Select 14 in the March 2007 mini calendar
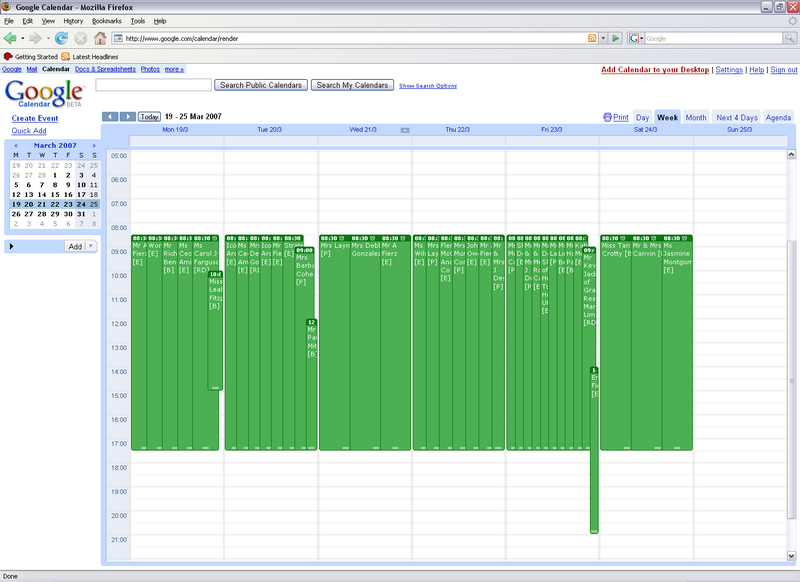Screen dimensions: 800x582 [x=41, y=194]
